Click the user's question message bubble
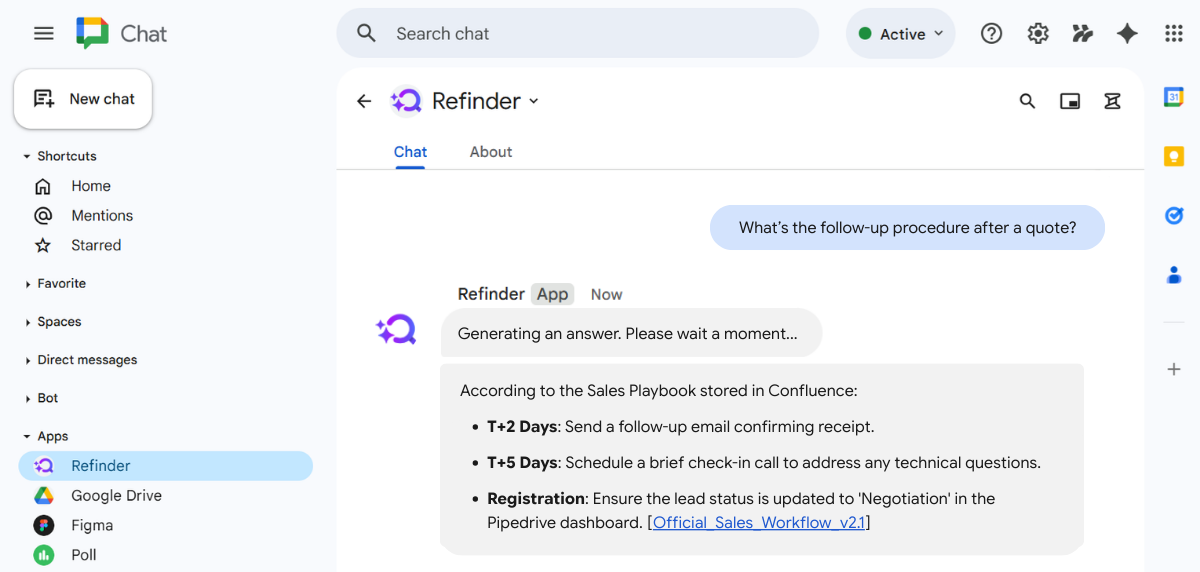This screenshot has height=572, width=1200. [x=907, y=228]
